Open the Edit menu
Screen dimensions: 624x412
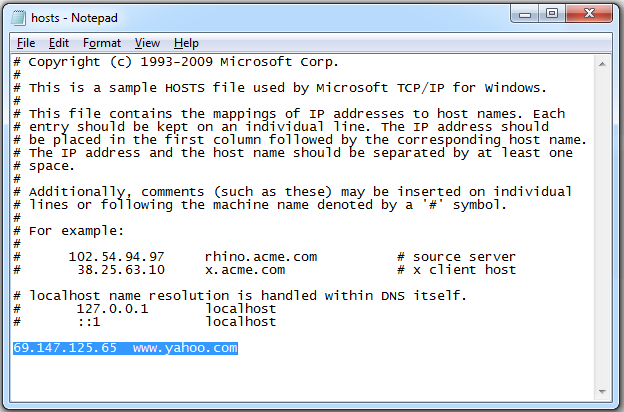[59, 43]
